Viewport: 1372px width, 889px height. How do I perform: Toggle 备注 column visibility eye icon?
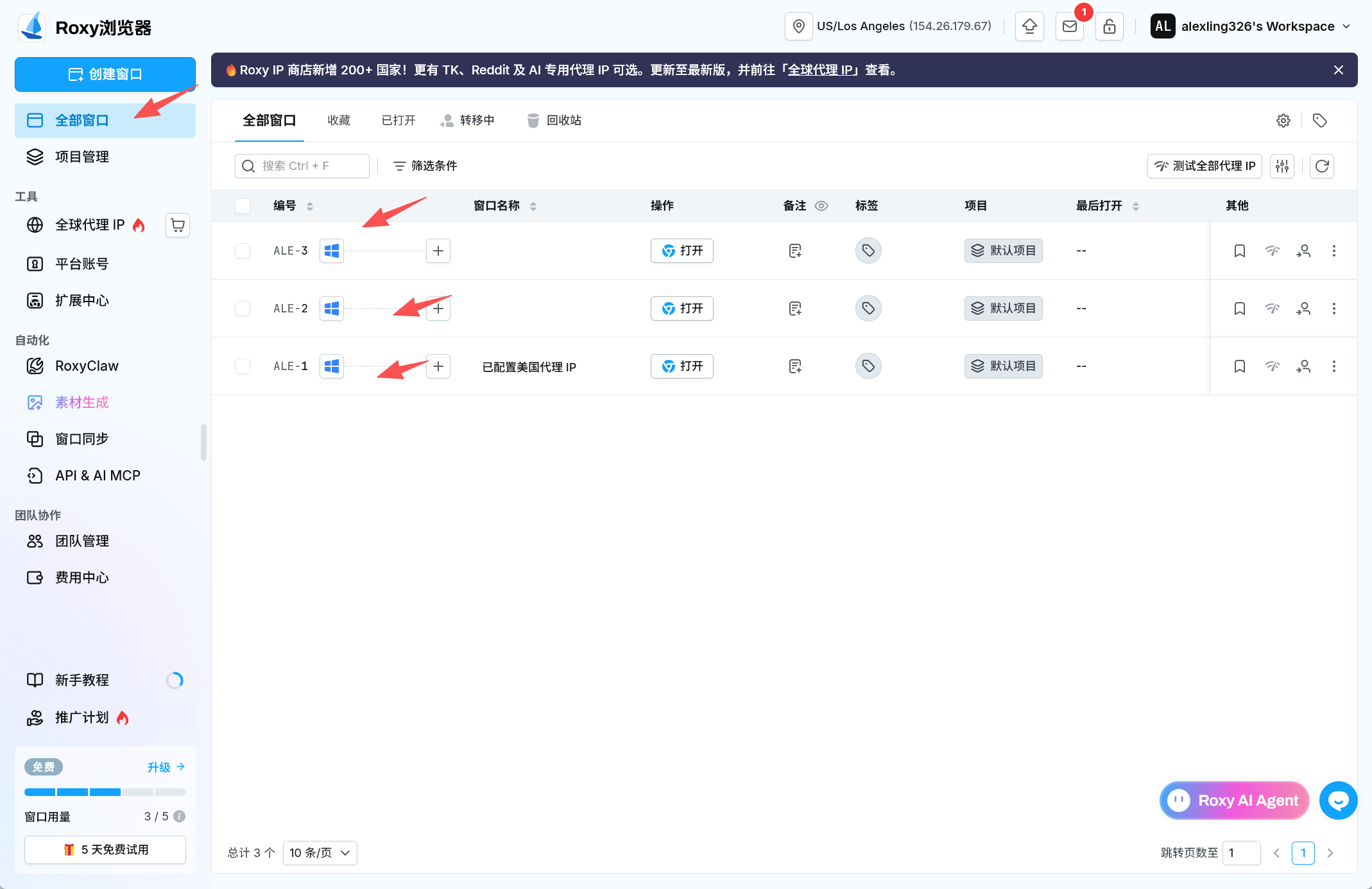[821, 206]
